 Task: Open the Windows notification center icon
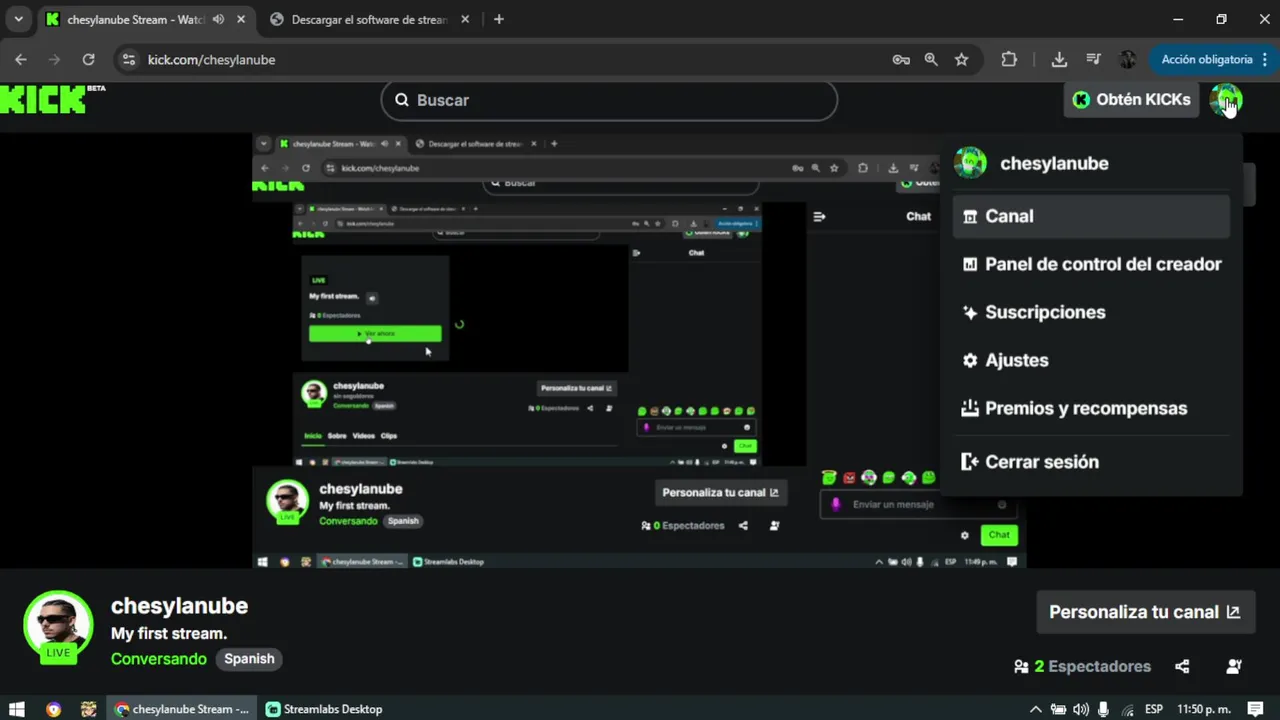click(x=1255, y=709)
